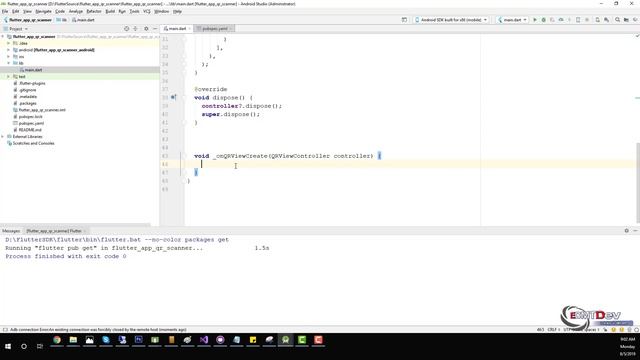
Task: Click the Collapse All icon in Project panel
Action: click(136, 29)
